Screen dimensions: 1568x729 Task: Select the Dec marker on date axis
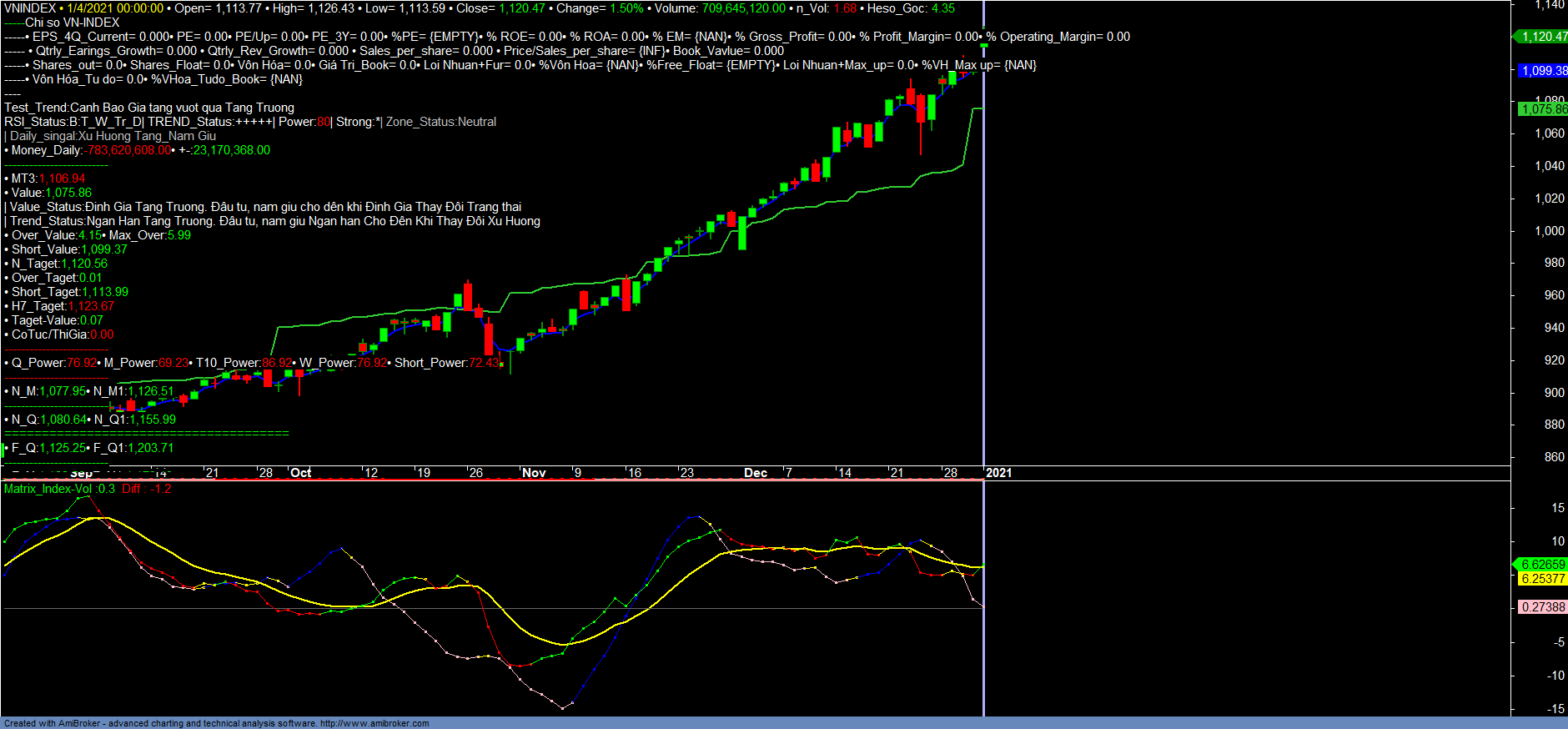coord(756,473)
